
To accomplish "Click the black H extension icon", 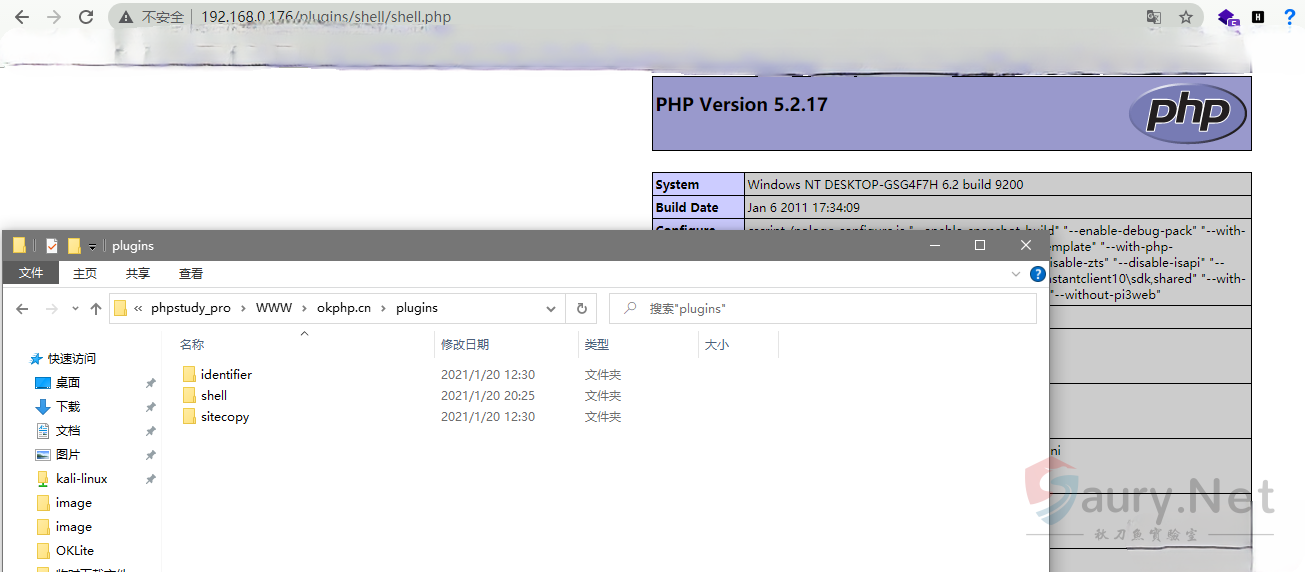I will tap(1258, 17).
